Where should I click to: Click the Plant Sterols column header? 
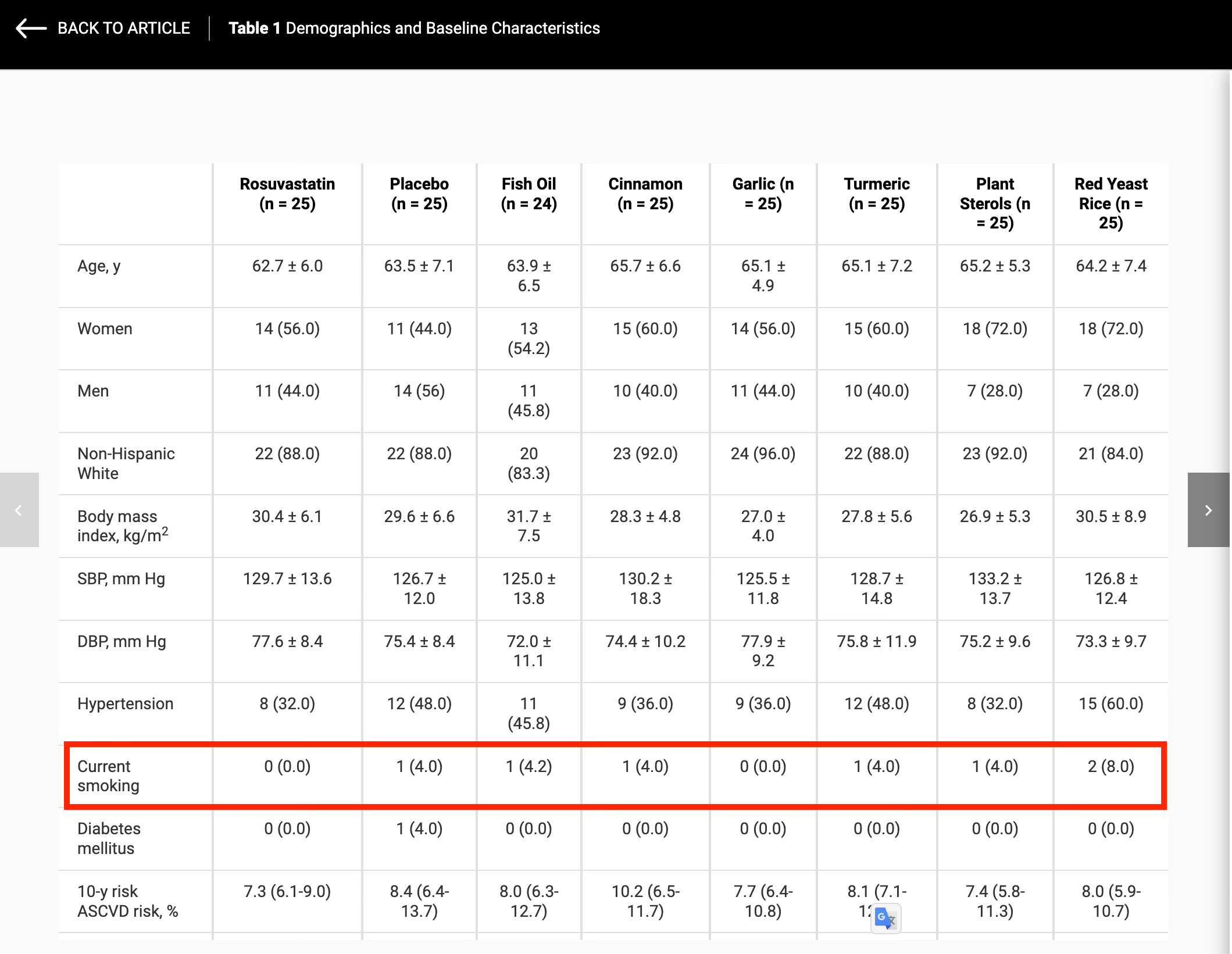994,203
